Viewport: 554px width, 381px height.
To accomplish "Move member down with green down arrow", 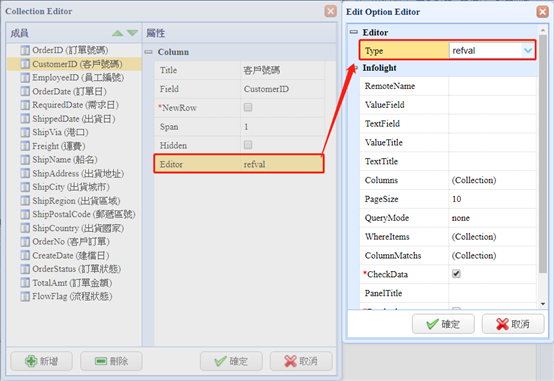I will pos(132,33).
